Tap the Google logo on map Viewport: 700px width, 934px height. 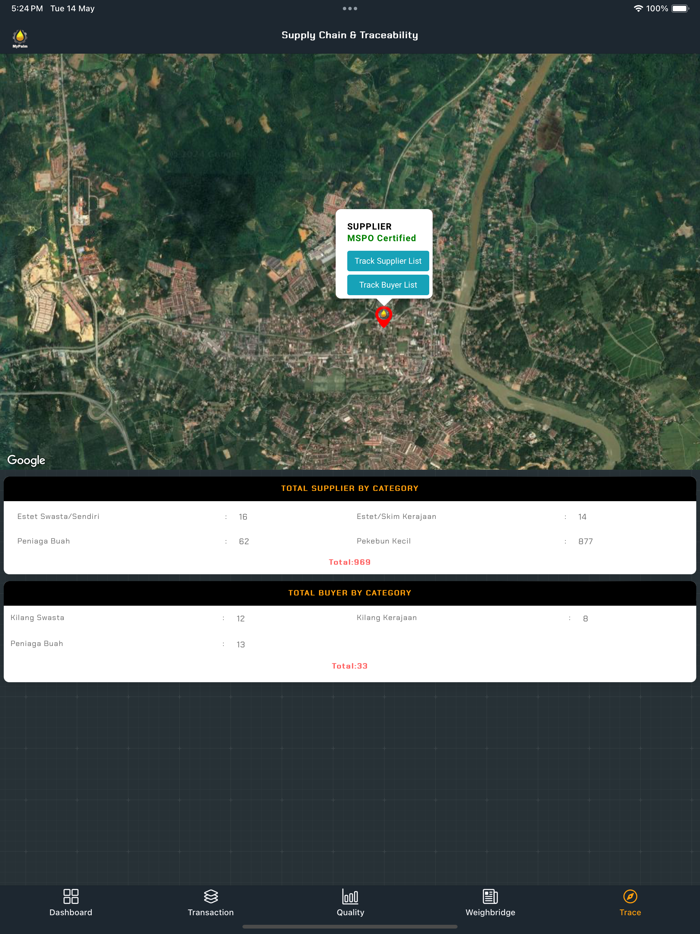tap(26, 460)
